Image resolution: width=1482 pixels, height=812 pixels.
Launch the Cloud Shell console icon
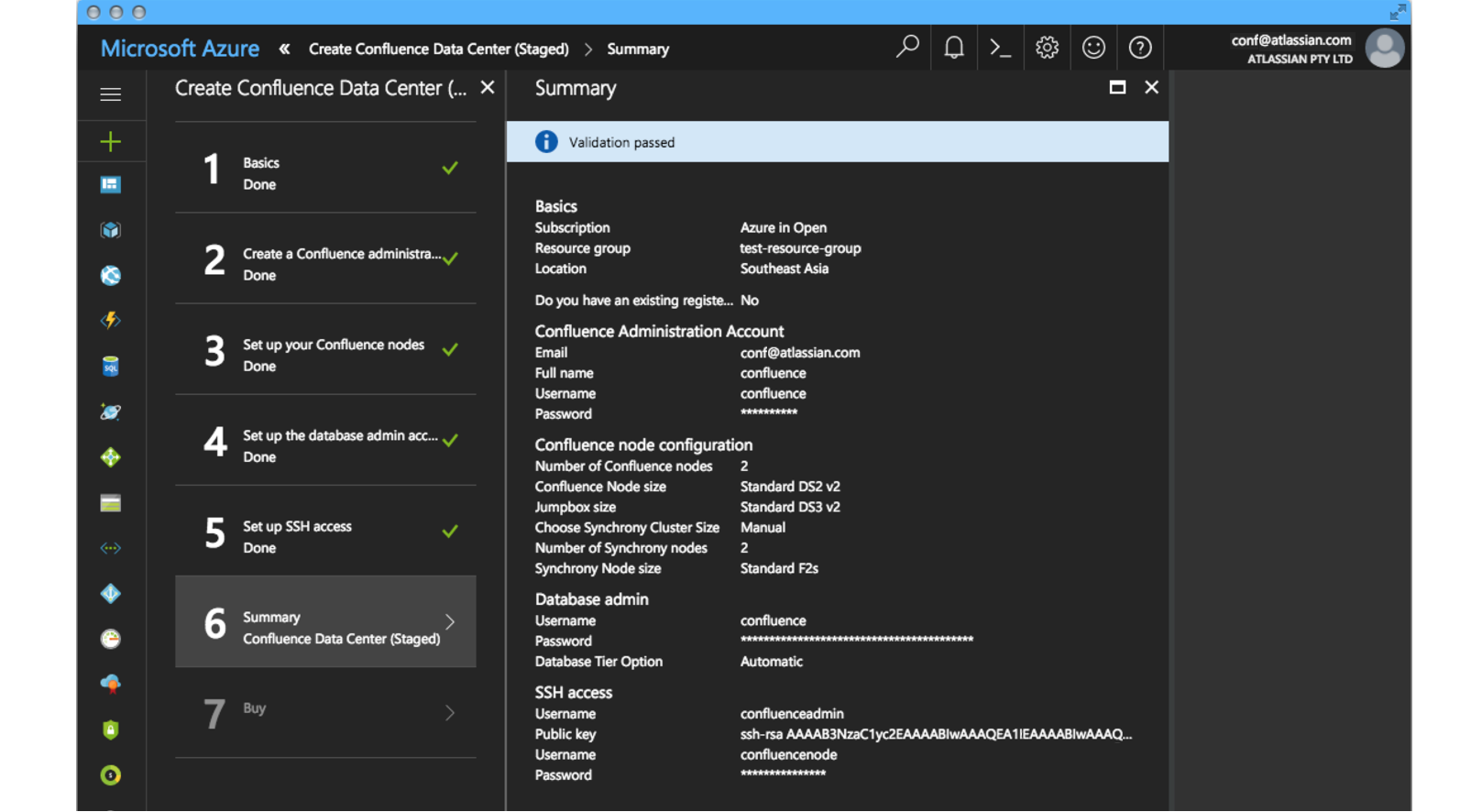point(1000,48)
